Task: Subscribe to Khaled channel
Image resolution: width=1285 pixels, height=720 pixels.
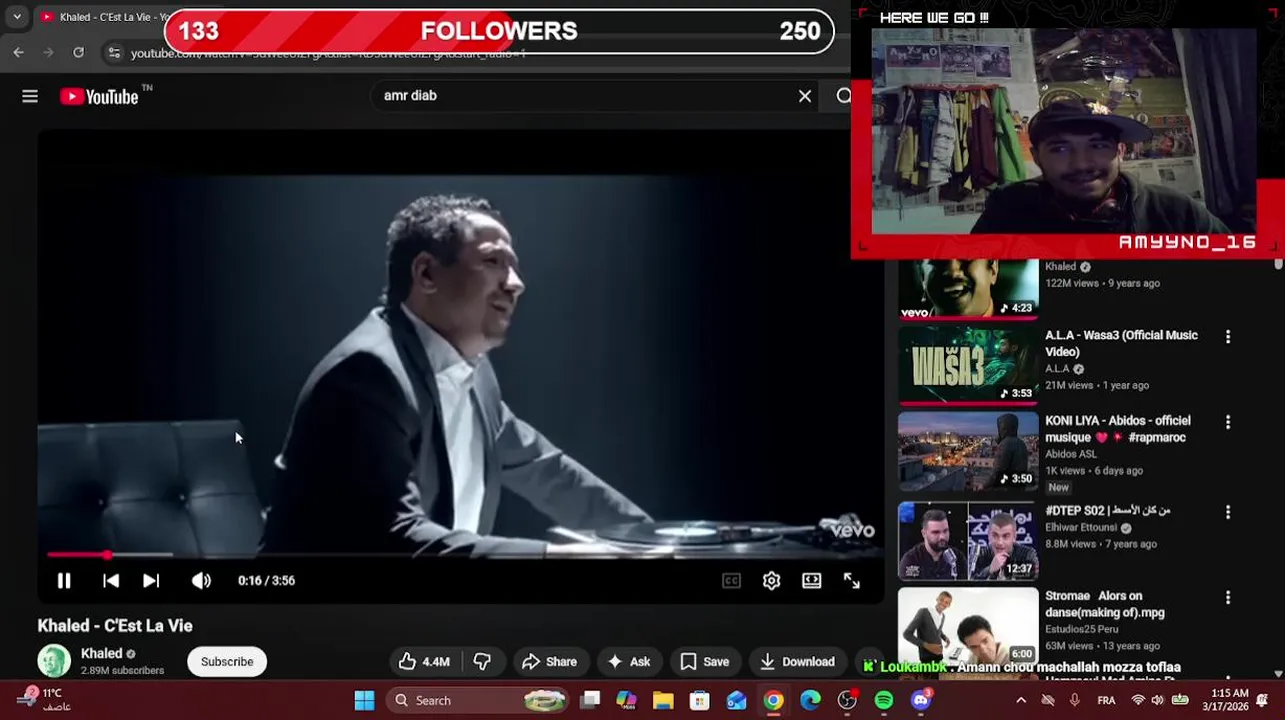Action: click(x=227, y=661)
